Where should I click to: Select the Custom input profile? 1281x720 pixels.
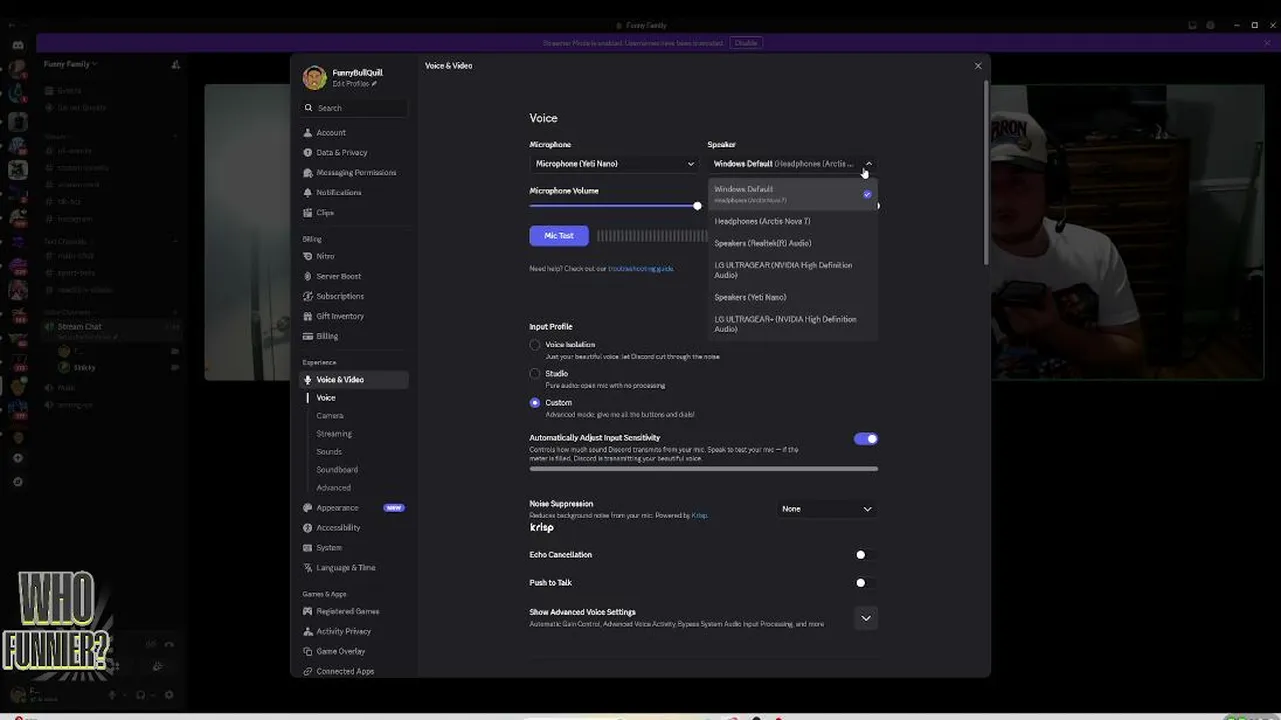click(x=535, y=403)
